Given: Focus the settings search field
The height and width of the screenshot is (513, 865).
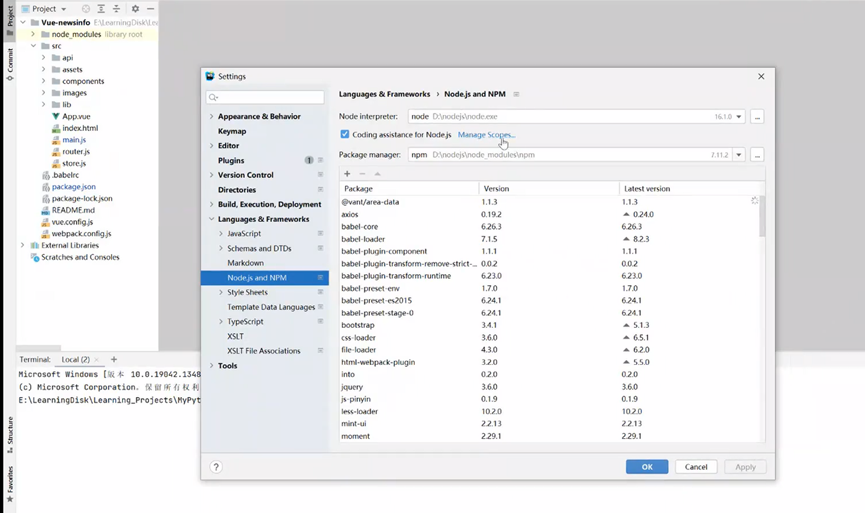Looking at the screenshot, I should tap(265, 97).
